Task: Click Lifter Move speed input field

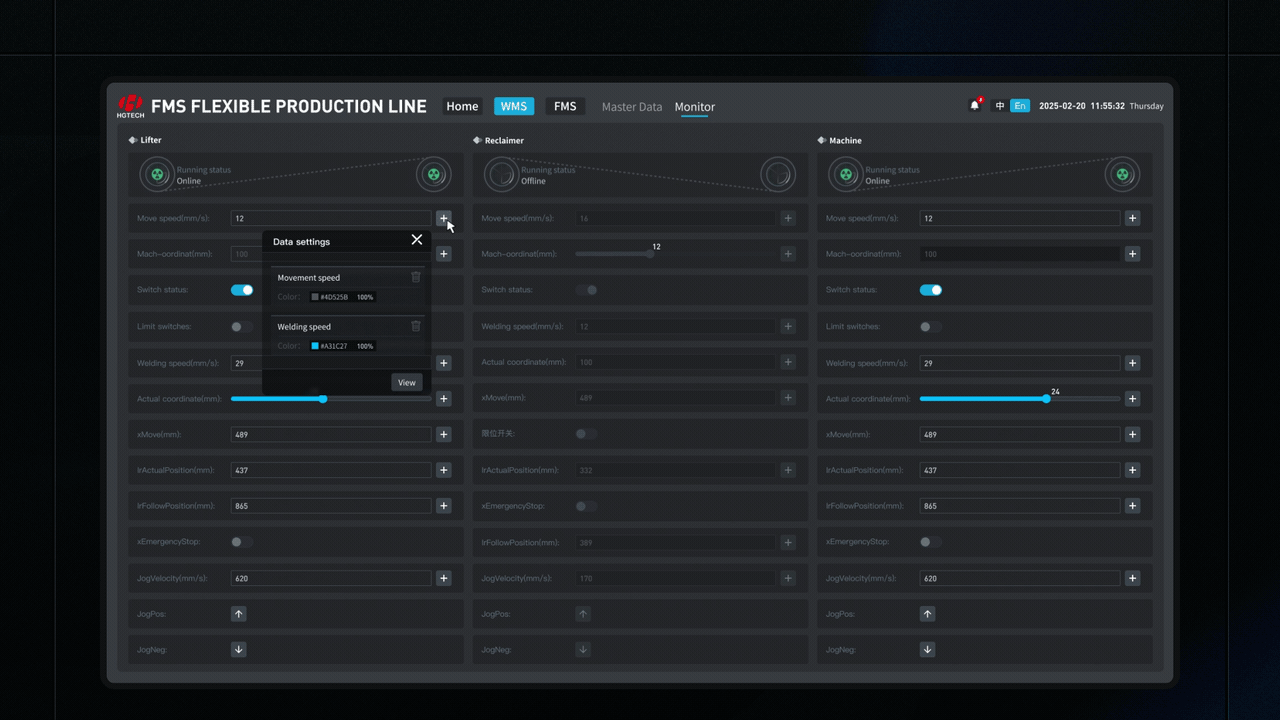Action: coord(331,218)
